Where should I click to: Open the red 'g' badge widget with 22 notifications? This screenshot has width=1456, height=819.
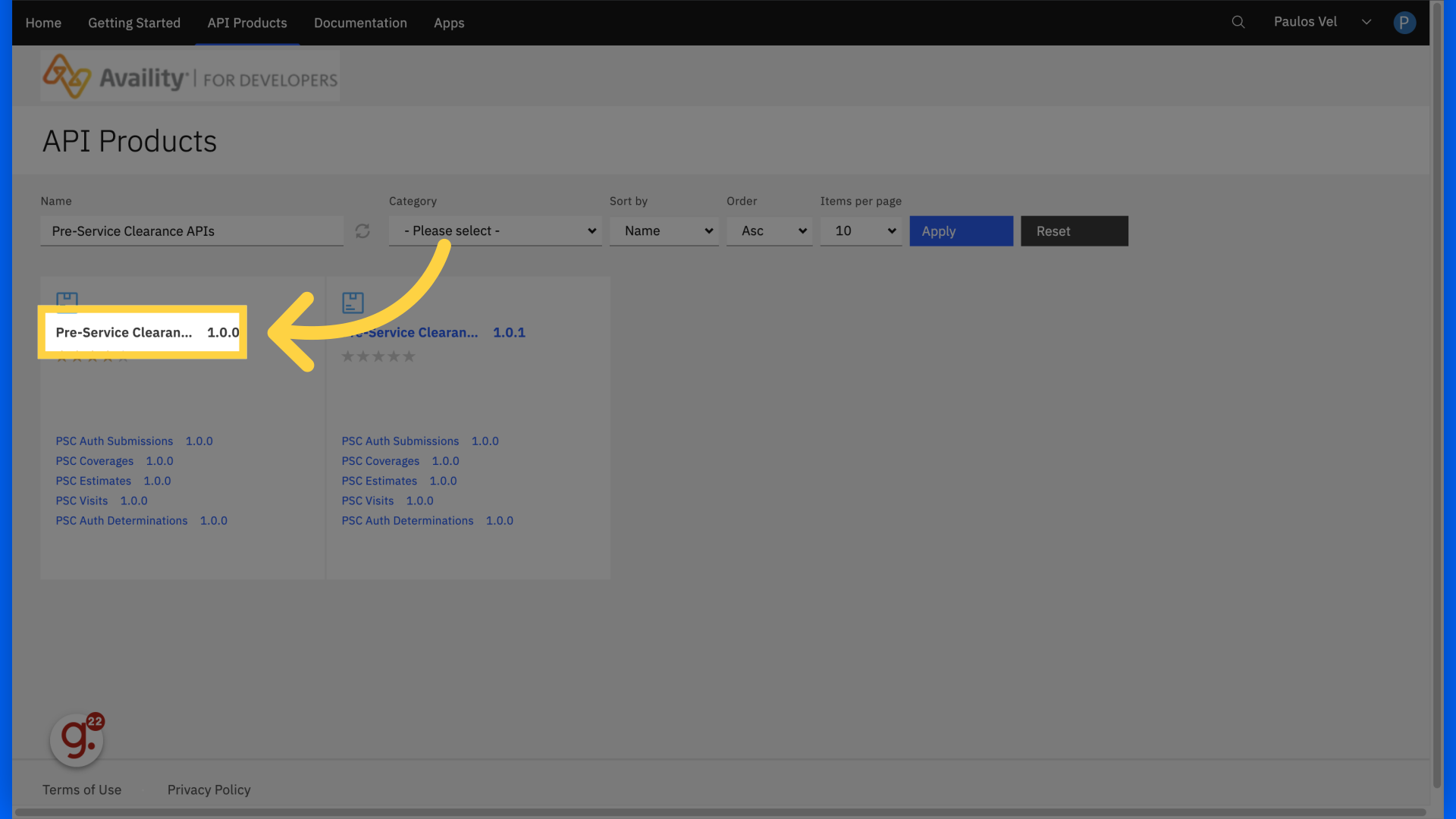pos(77,739)
